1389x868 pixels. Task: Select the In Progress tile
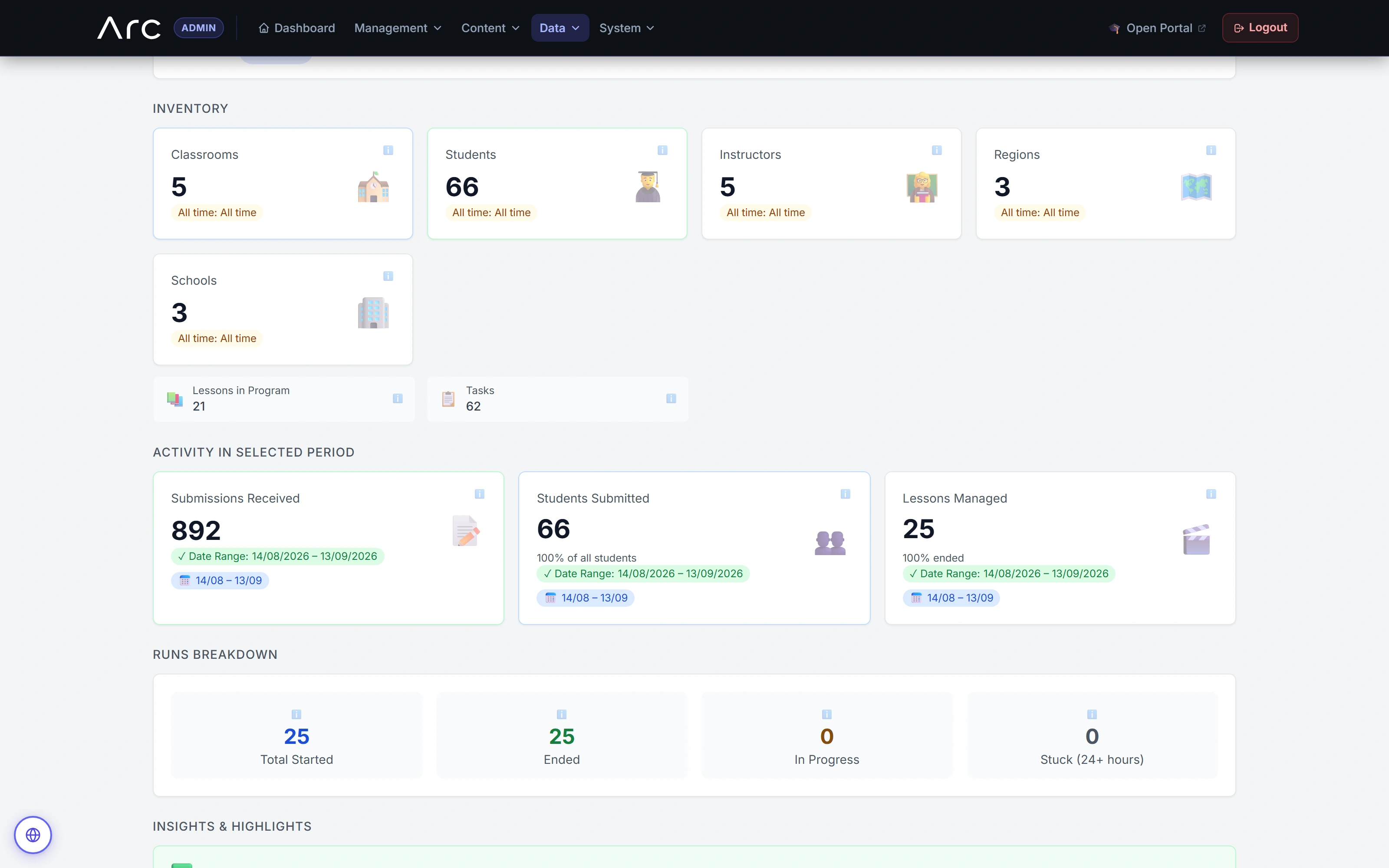tap(827, 735)
